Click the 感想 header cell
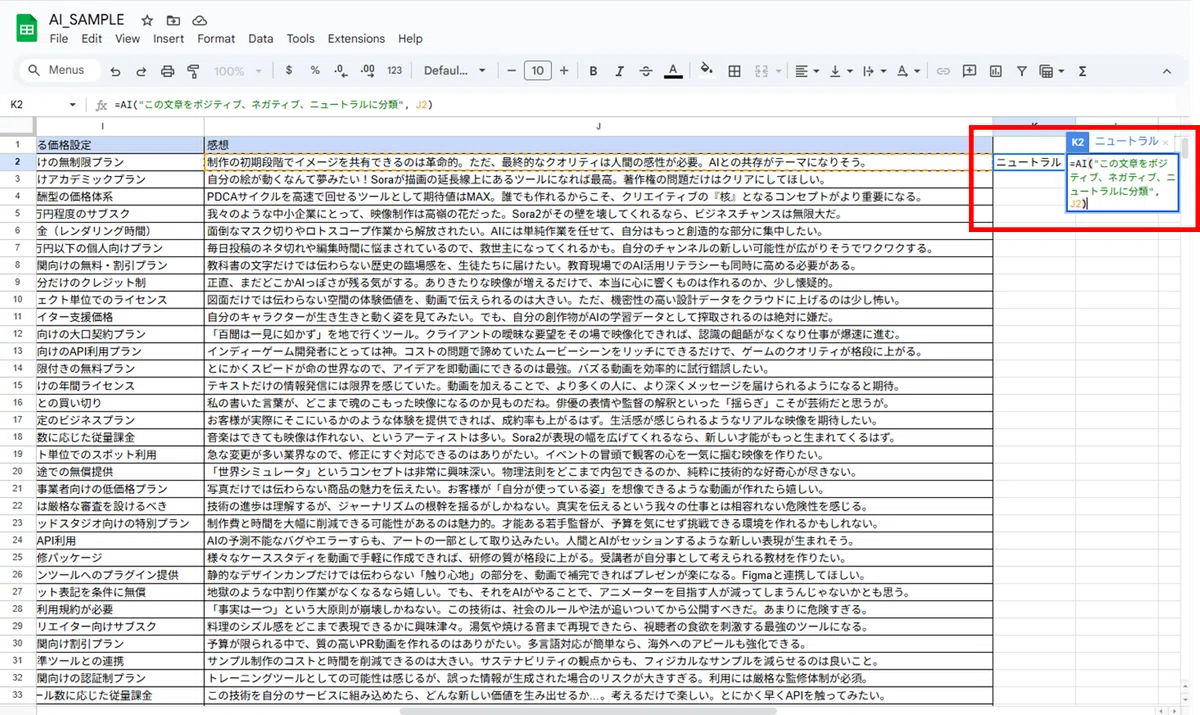 tap(598, 145)
